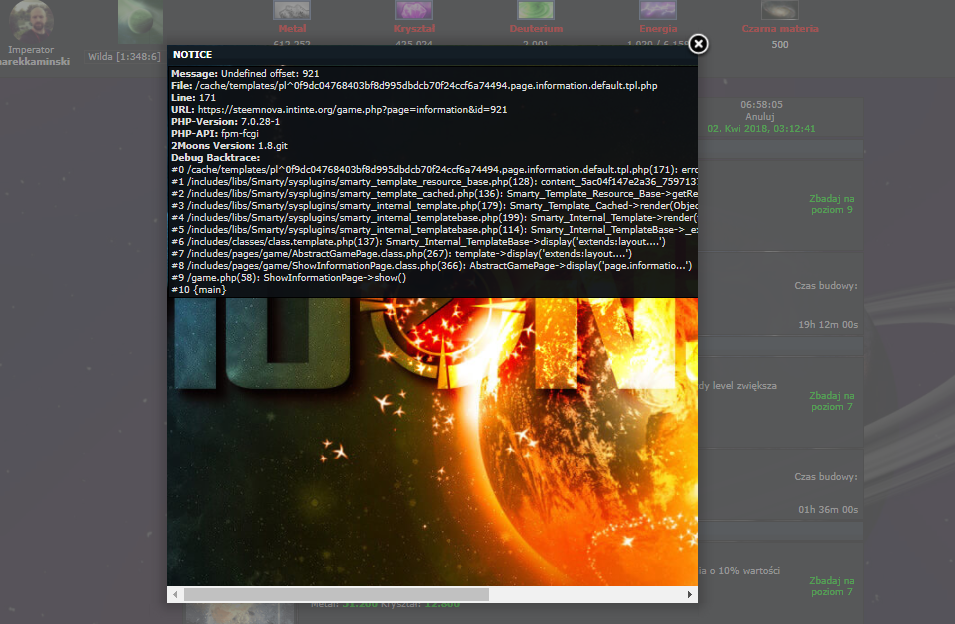The image size is (955, 624).
Task: Click backtrace entry #9 game.php(58)
Action: tap(289, 278)
